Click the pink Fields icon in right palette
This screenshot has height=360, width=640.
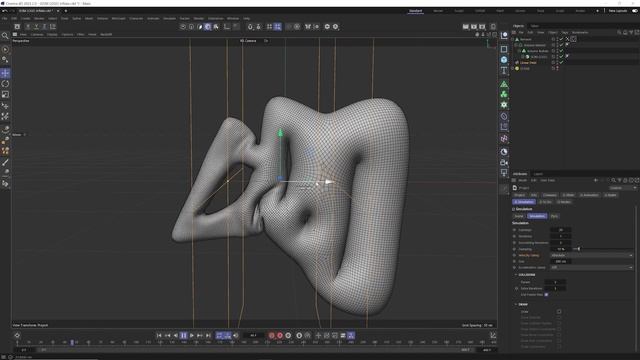point(504,139)
